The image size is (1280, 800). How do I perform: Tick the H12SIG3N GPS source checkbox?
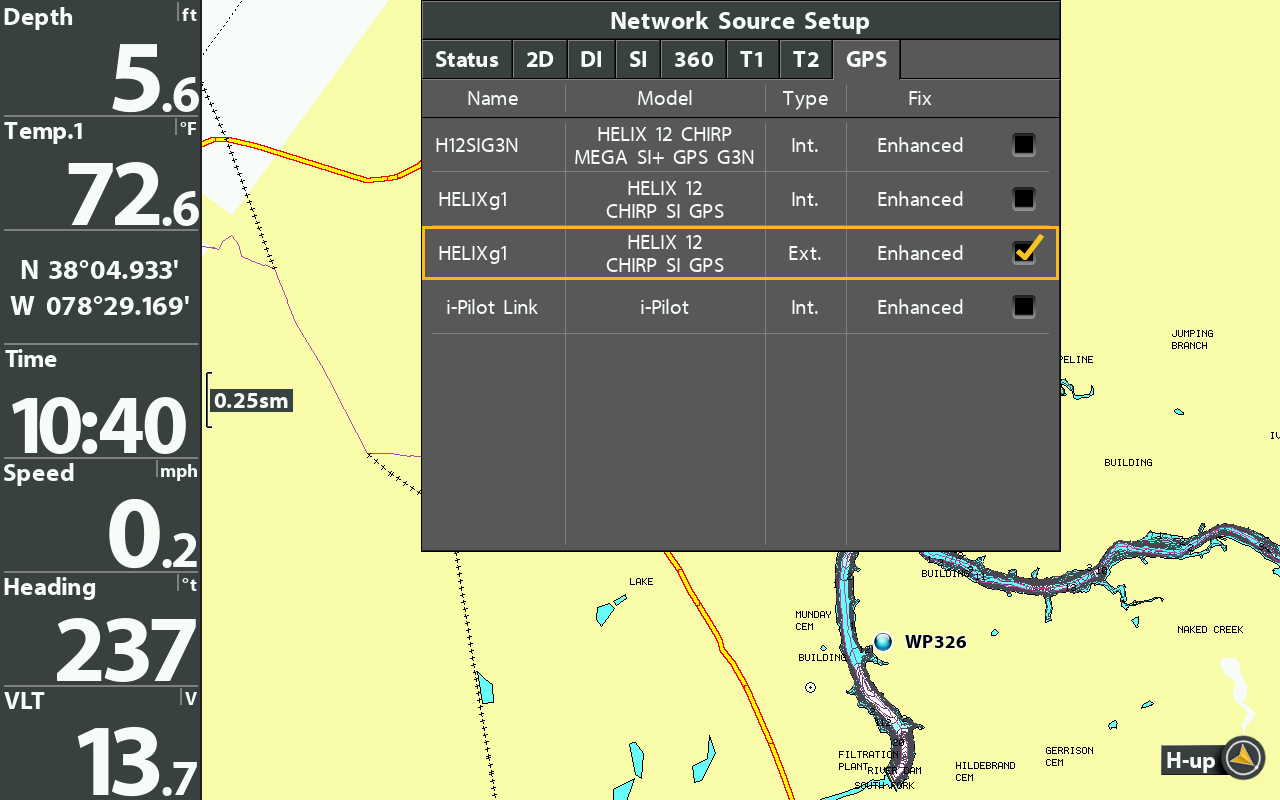[x=1023, y=145]
